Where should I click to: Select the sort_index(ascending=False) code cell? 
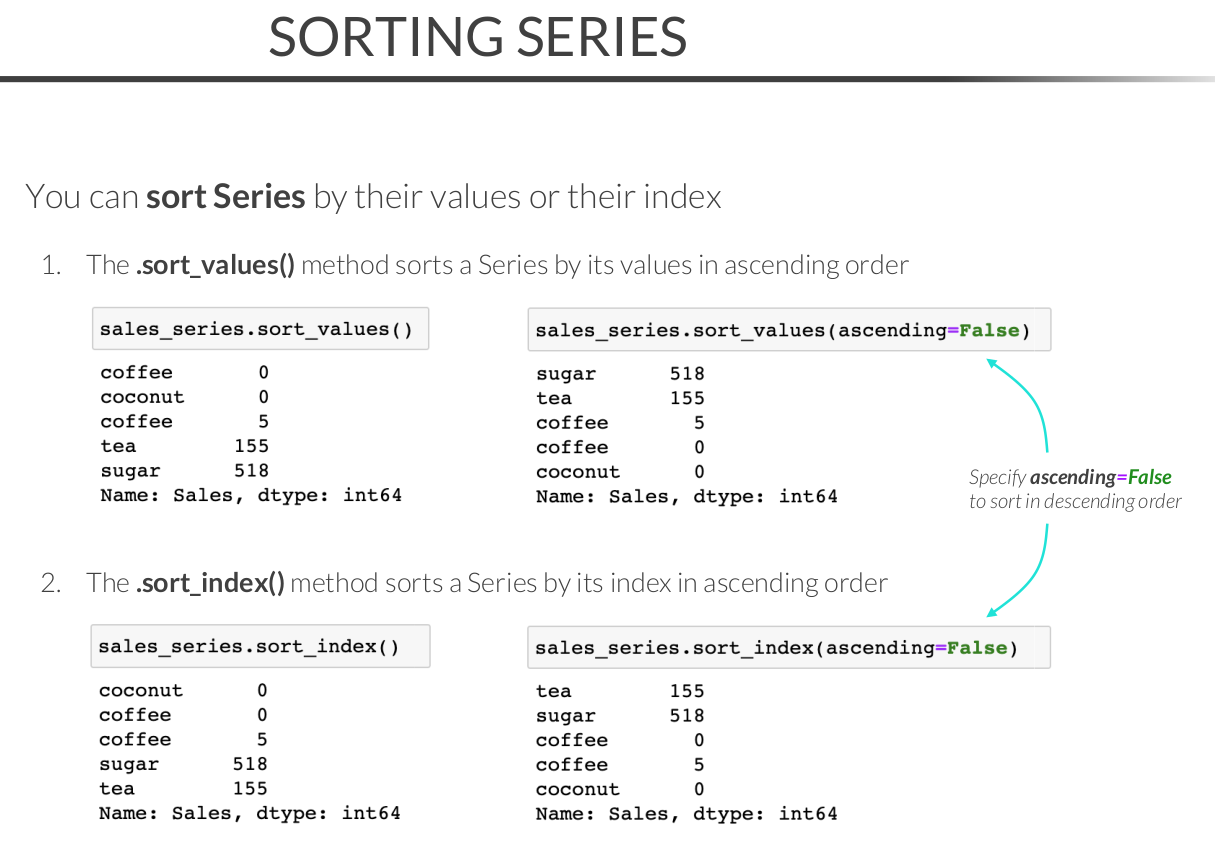[x=788, y=647]
